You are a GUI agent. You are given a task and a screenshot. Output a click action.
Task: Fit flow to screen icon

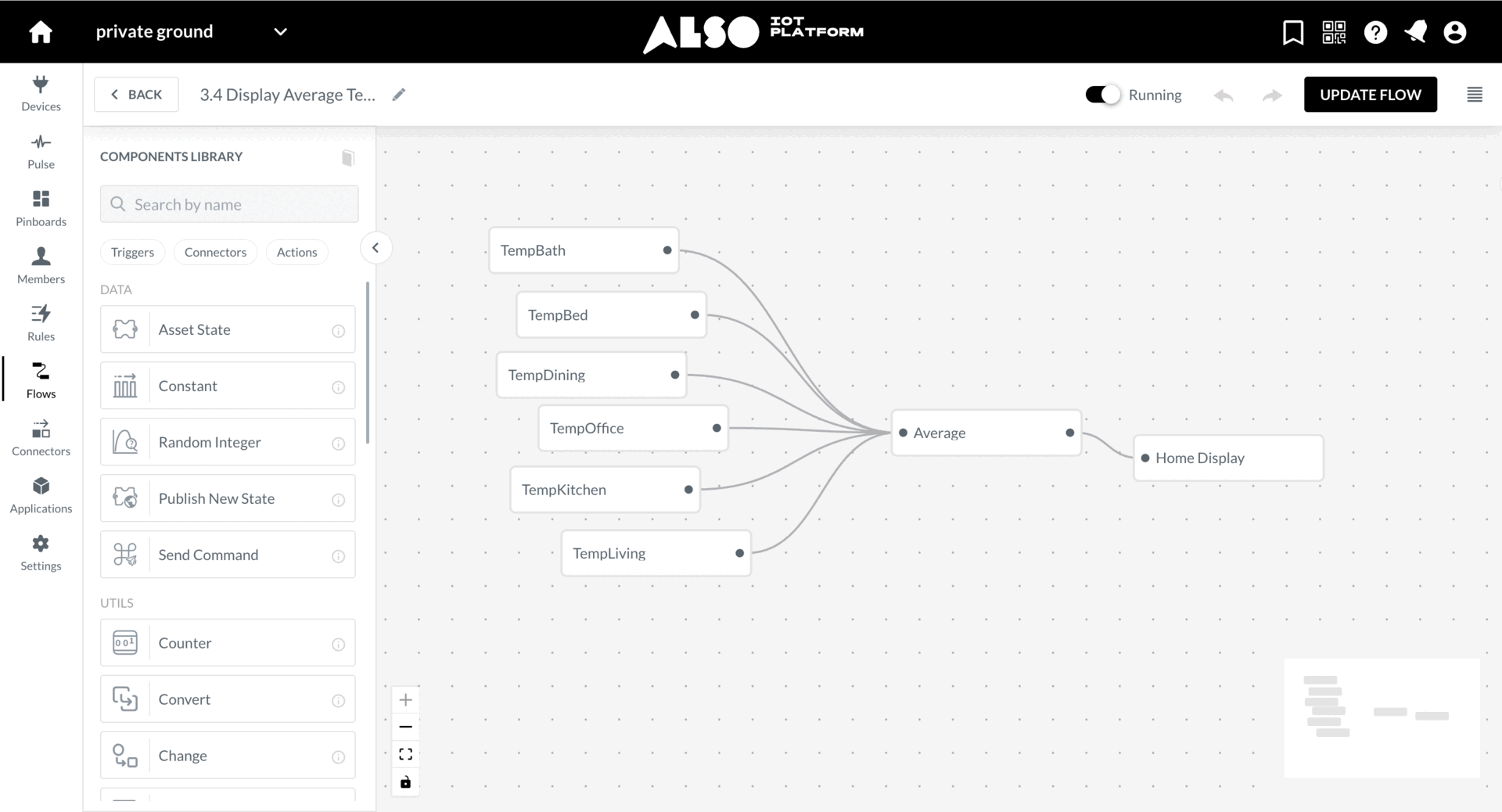click(405, 754)
